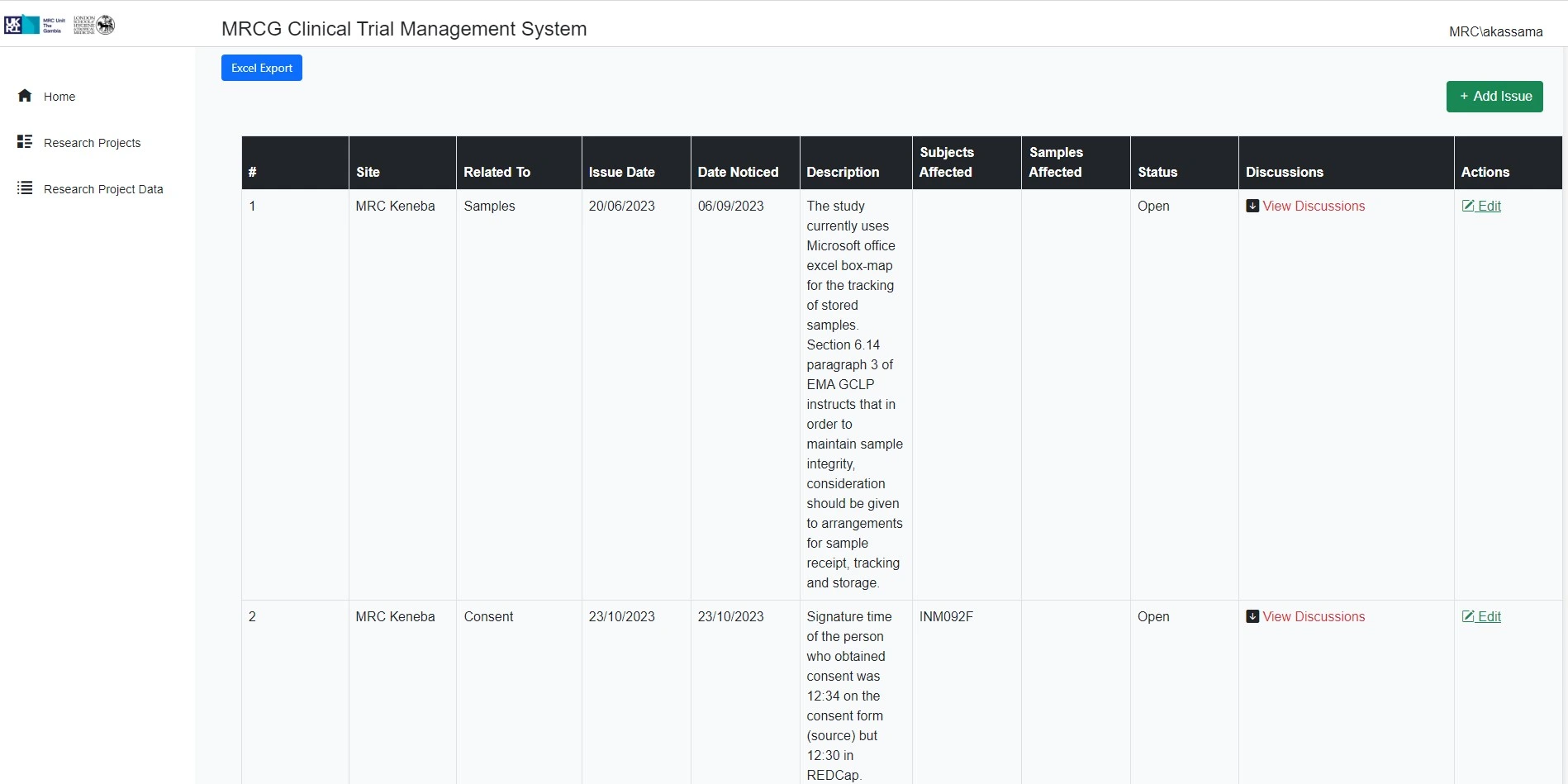The height and width of the screenshot is (784, 1568).
Task: Click the pencil edit icon for issue 1
Action: [1468, 207]
